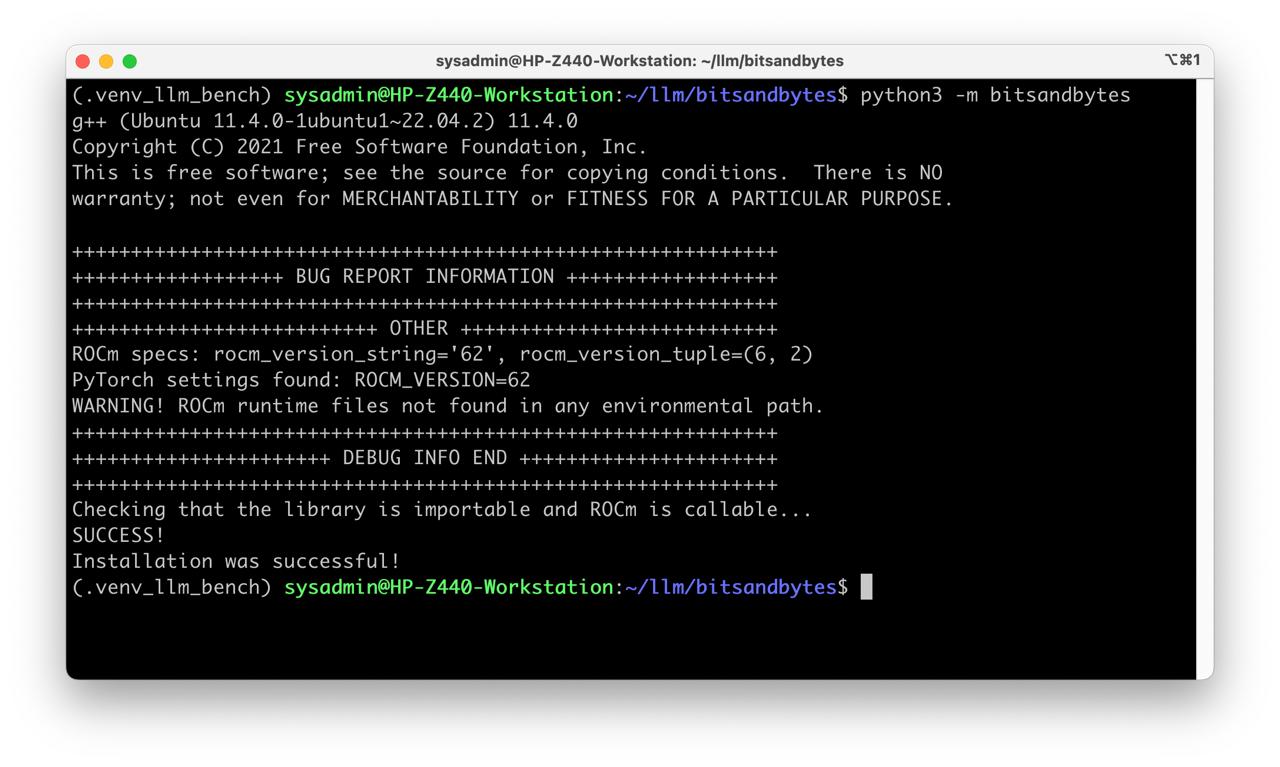The height and width of the screenshot is (767, 1280).
Task: Click the 'ROCm specs: rocm_version_string' line
Action: 442,354
